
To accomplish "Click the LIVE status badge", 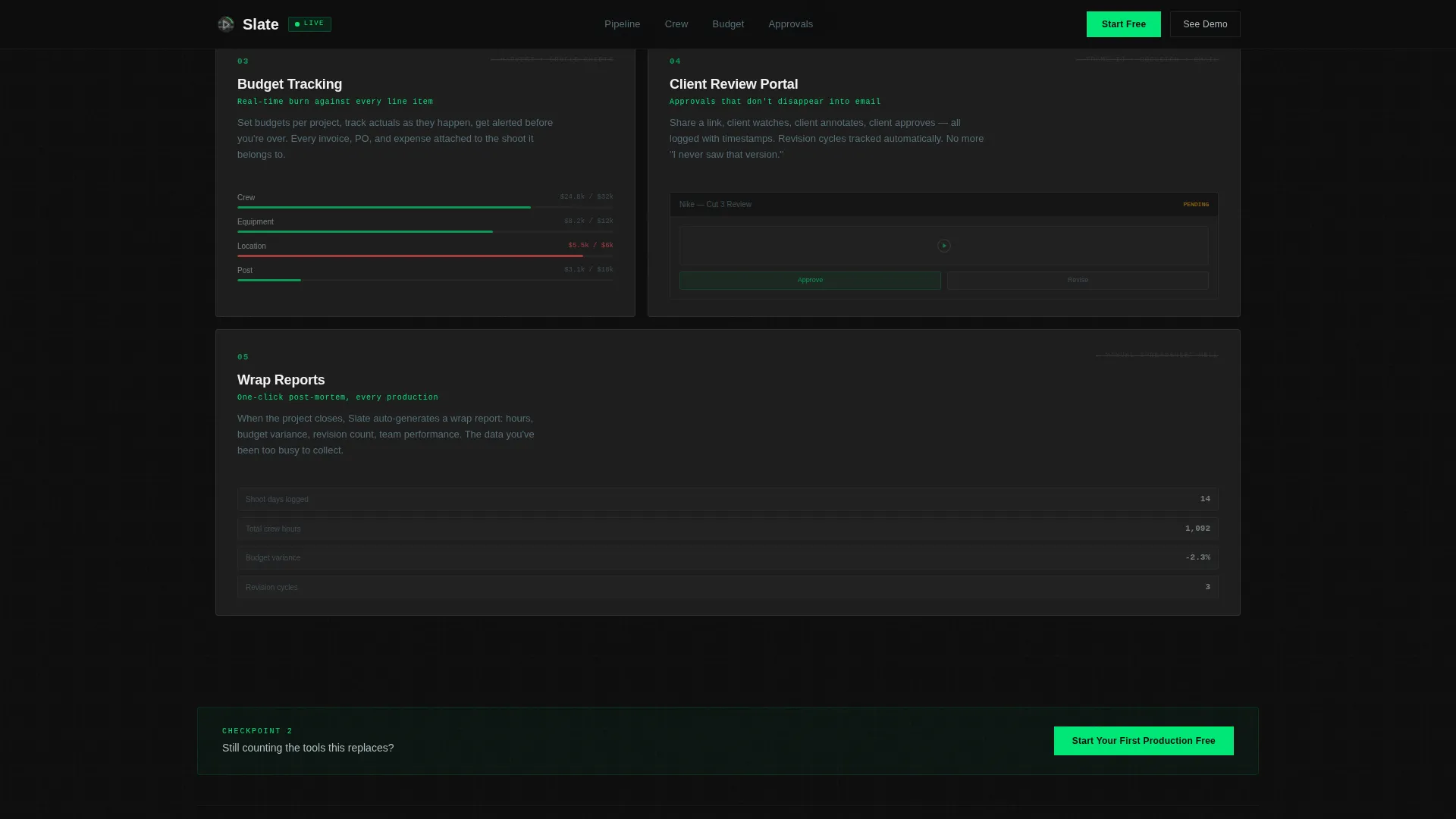I will click(309, 24).
